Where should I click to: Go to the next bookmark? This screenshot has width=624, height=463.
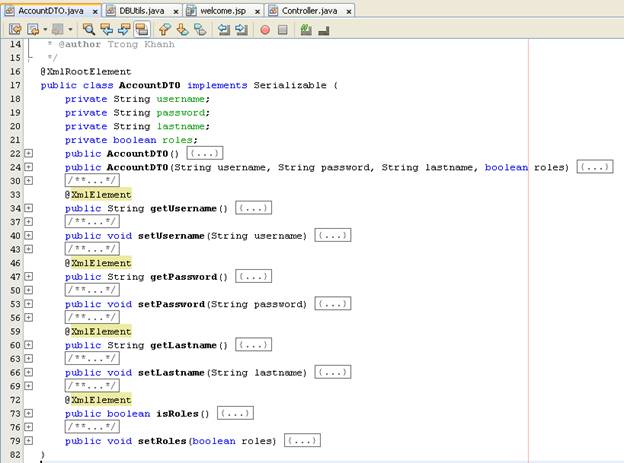pos(182,29)
